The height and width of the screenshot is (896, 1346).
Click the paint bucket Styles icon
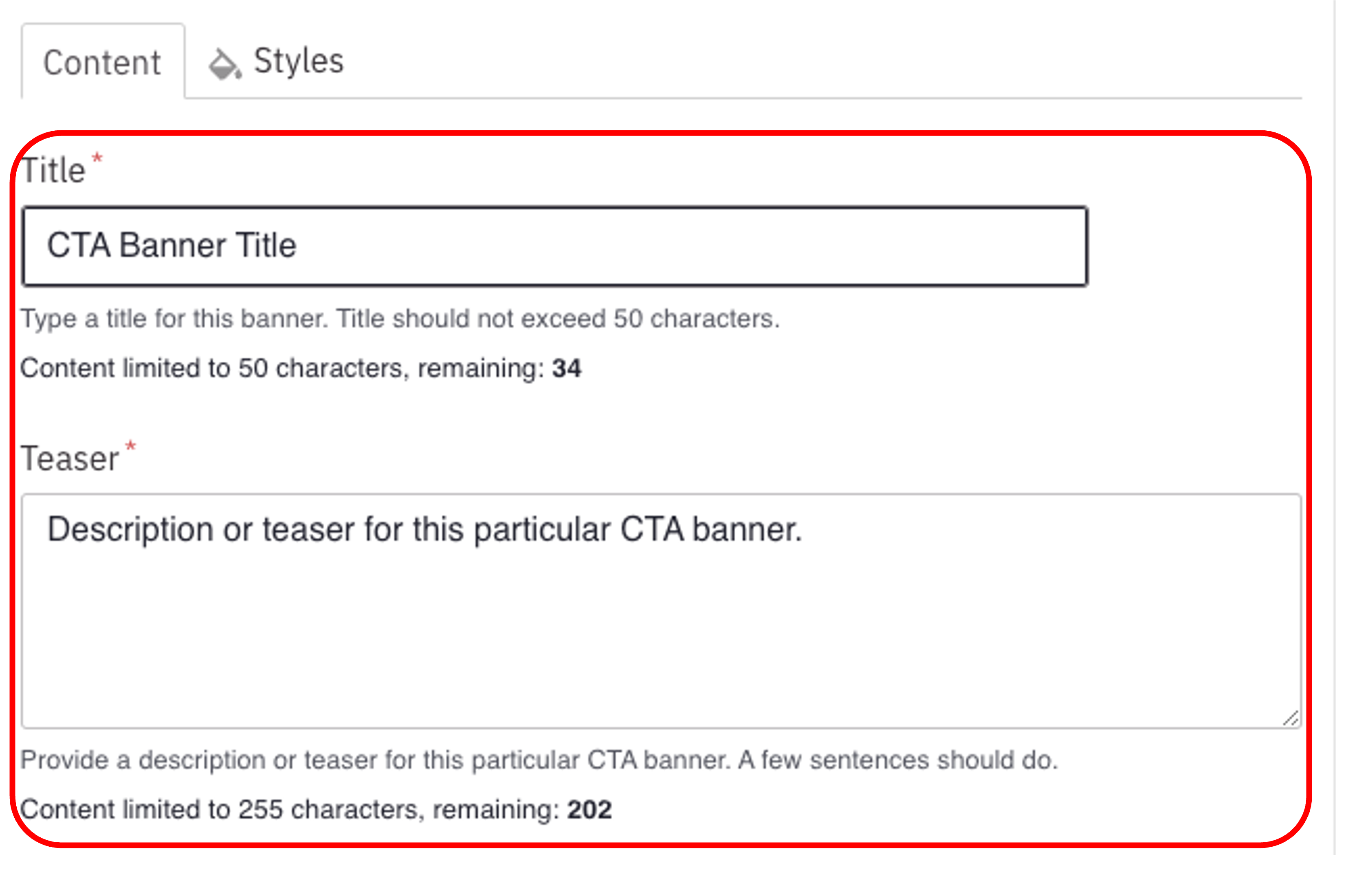coord(224,64)
